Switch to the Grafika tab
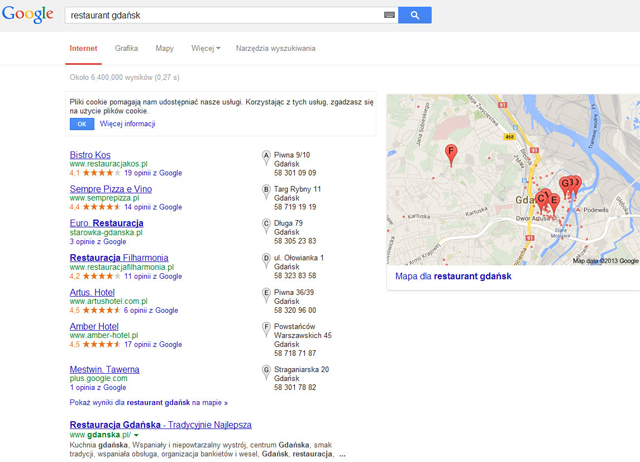Viewport: 640px width, 462px height. pyautogui.click(x=126, y=48)
